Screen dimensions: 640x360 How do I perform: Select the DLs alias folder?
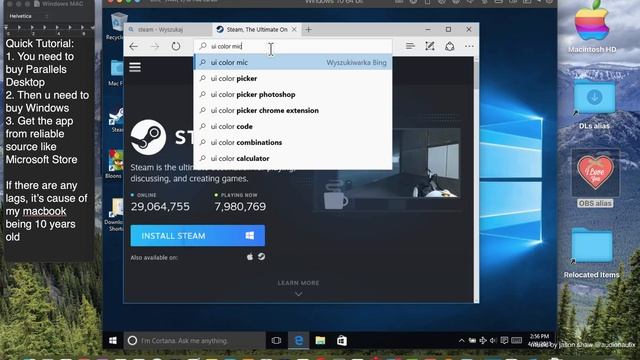click(594, 105)
